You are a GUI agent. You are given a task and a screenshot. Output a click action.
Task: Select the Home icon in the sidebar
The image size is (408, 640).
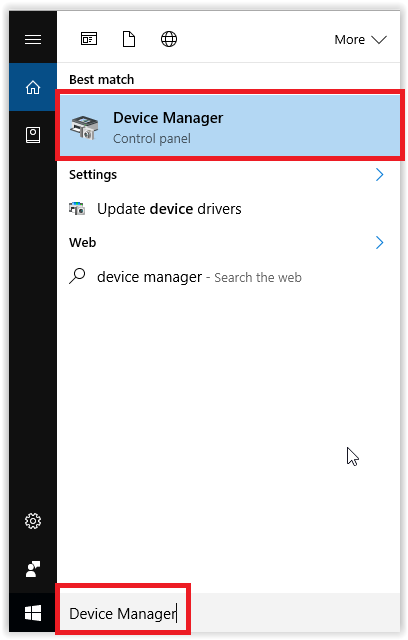(x=33, y=87)
